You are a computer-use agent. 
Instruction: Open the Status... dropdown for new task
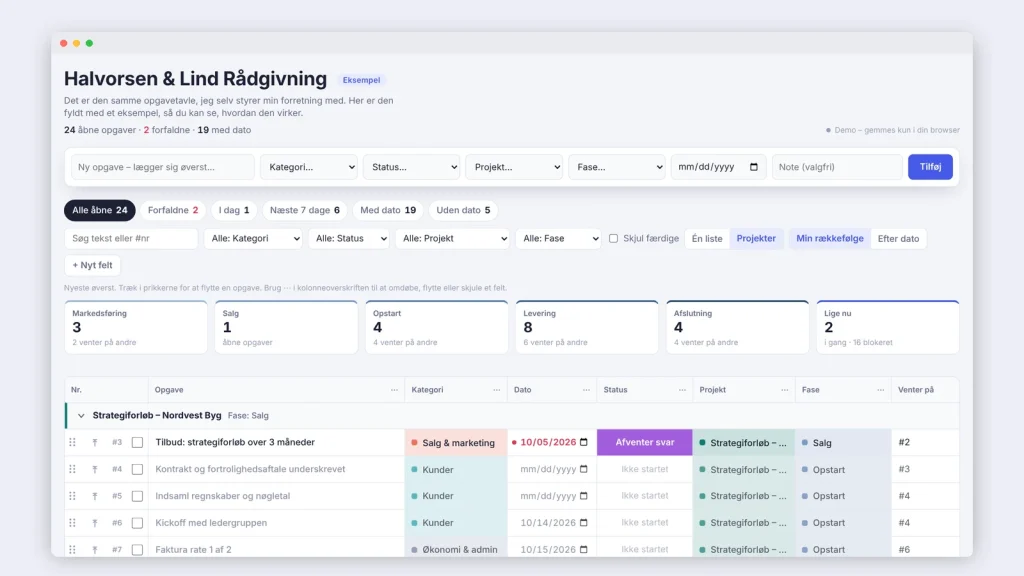[411, 167]
